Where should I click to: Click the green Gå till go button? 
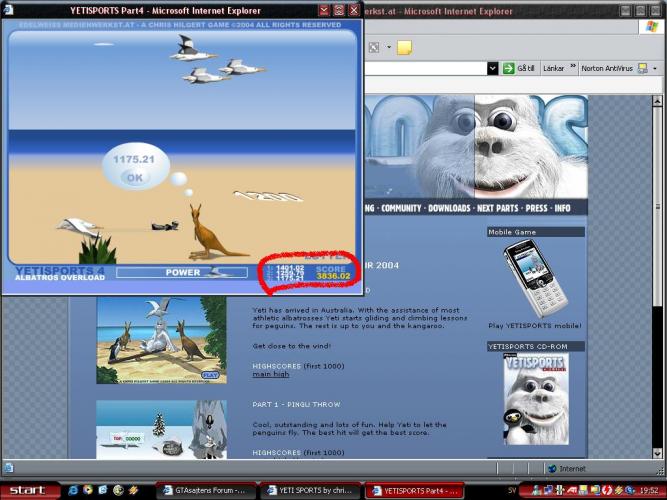pos(518,68)
